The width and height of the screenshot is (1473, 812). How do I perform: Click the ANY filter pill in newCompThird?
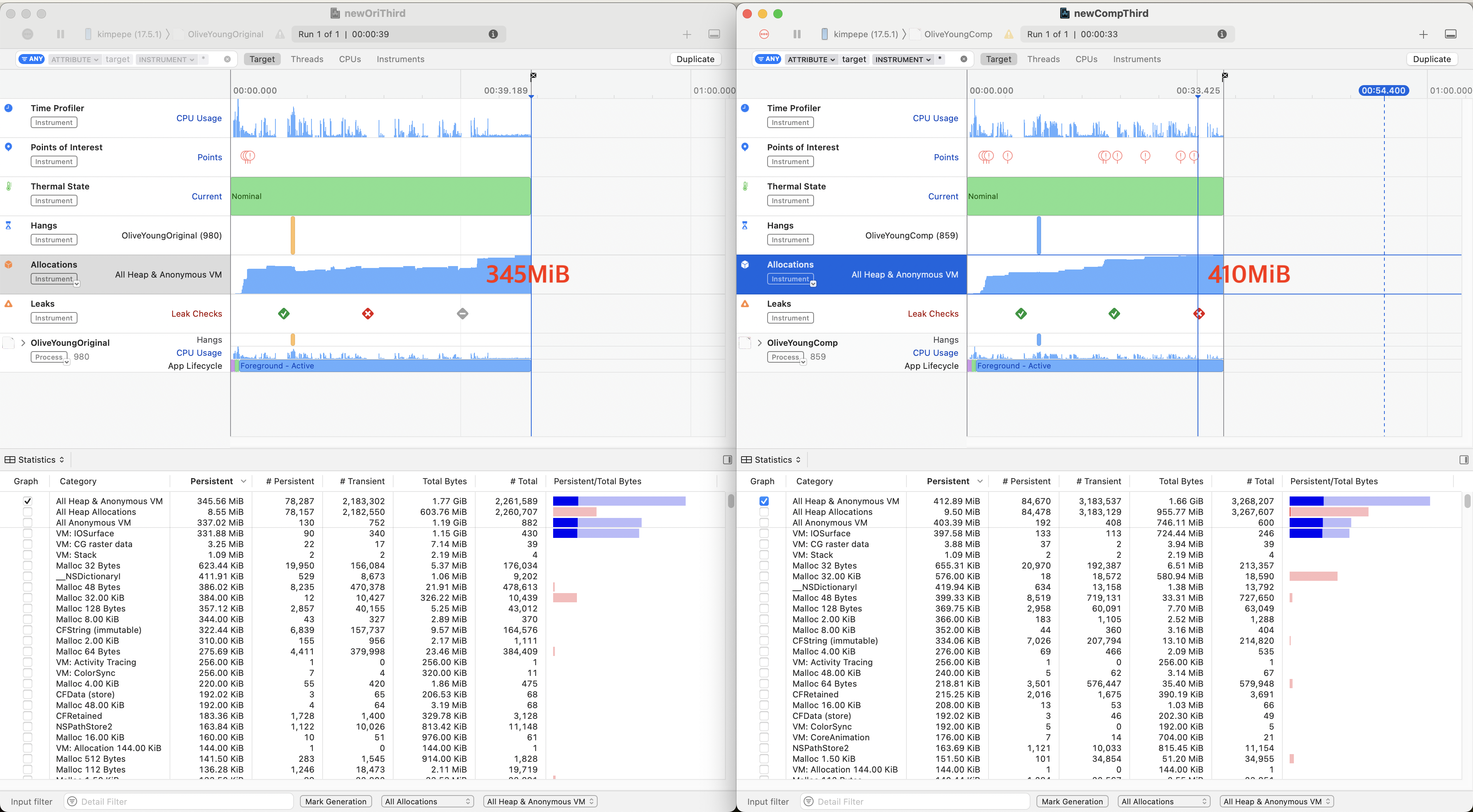[x=768, y=59]
